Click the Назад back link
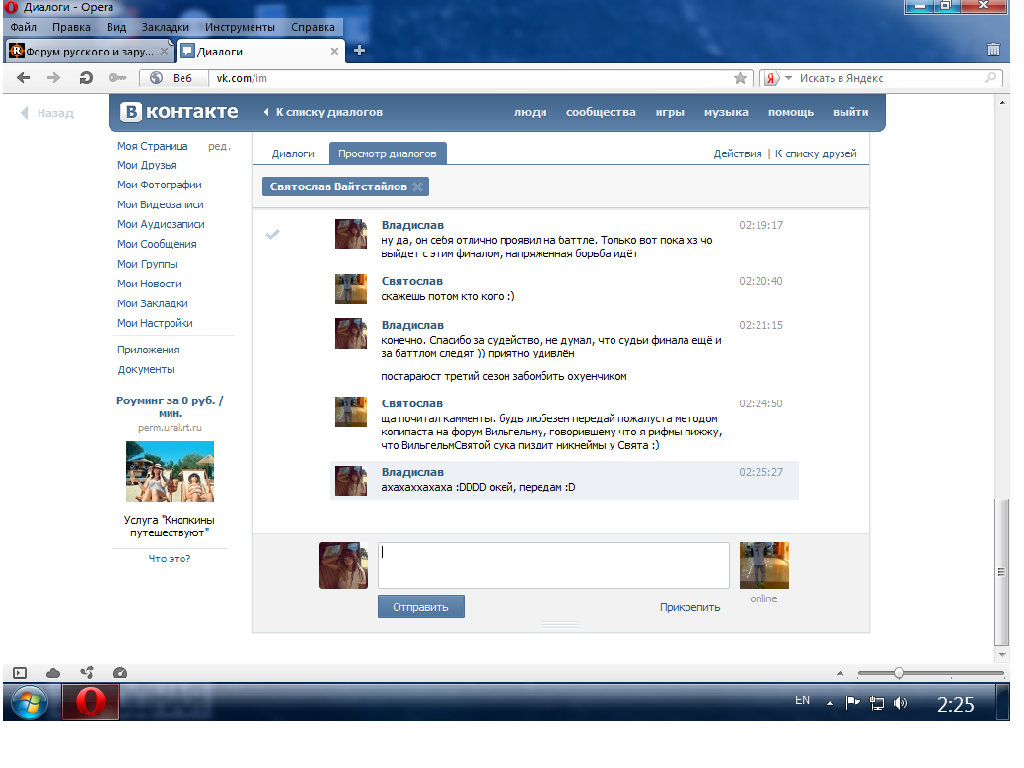This screenshot has height=768, width=1024. point(48,113)
